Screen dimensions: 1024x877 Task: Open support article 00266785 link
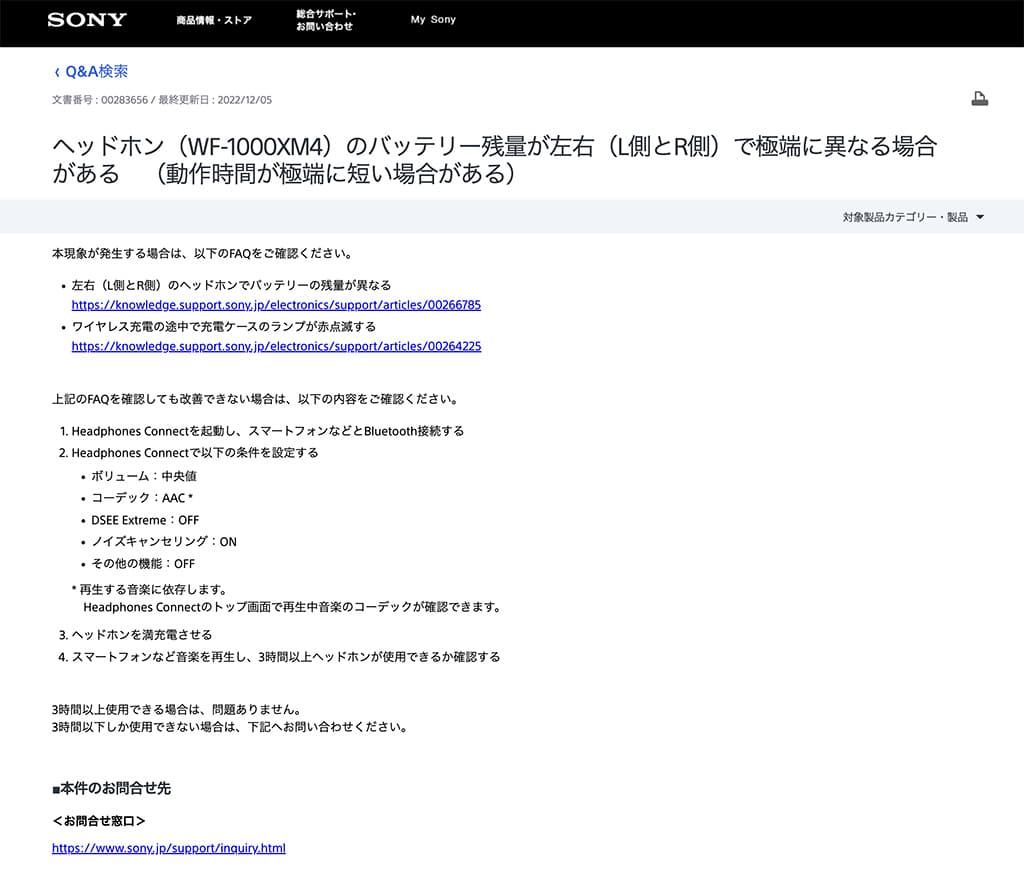tap(276, 305)
